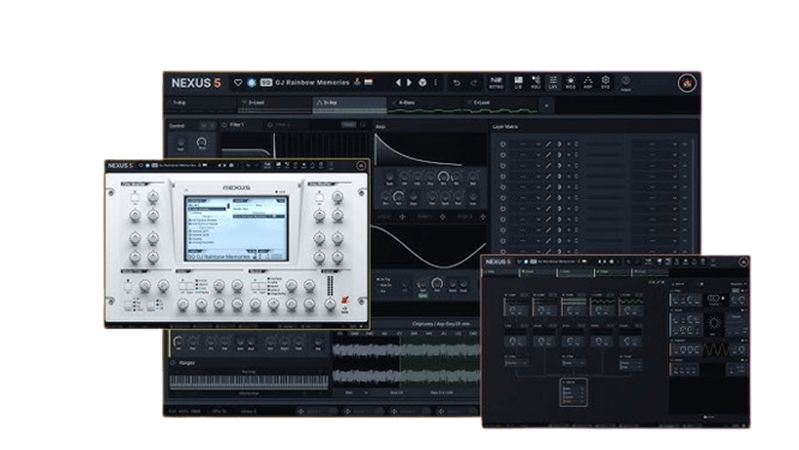Toggle power on second Layer Matrix row
Viewport: 799px width, 450px height.
point(502,155)
